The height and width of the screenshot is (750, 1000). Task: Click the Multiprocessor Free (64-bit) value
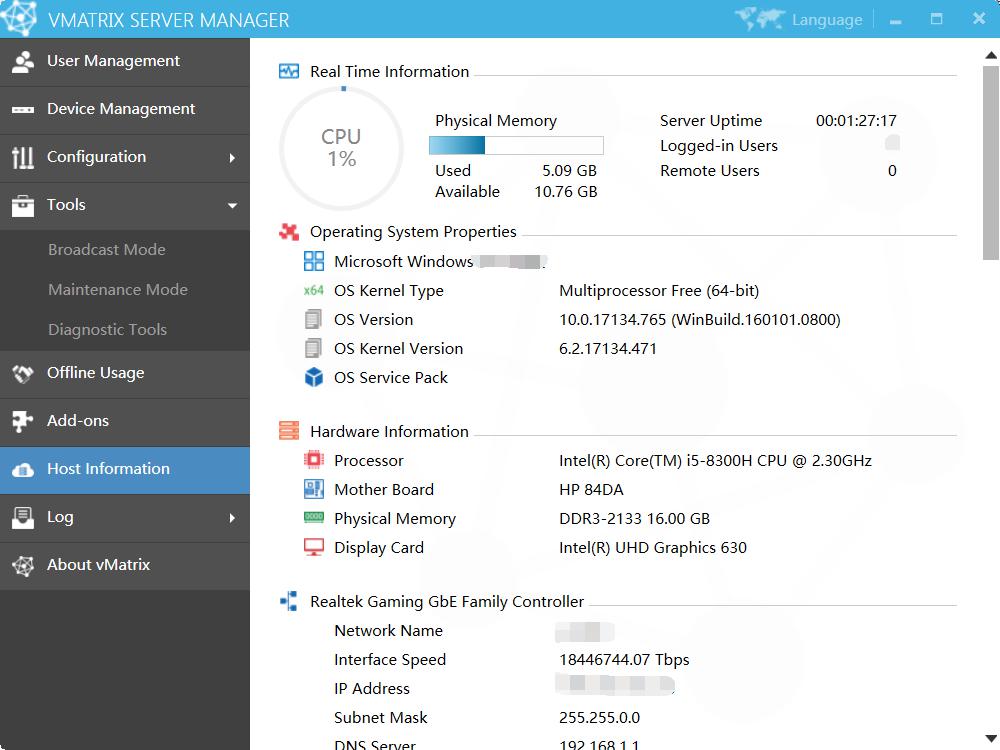659,291
